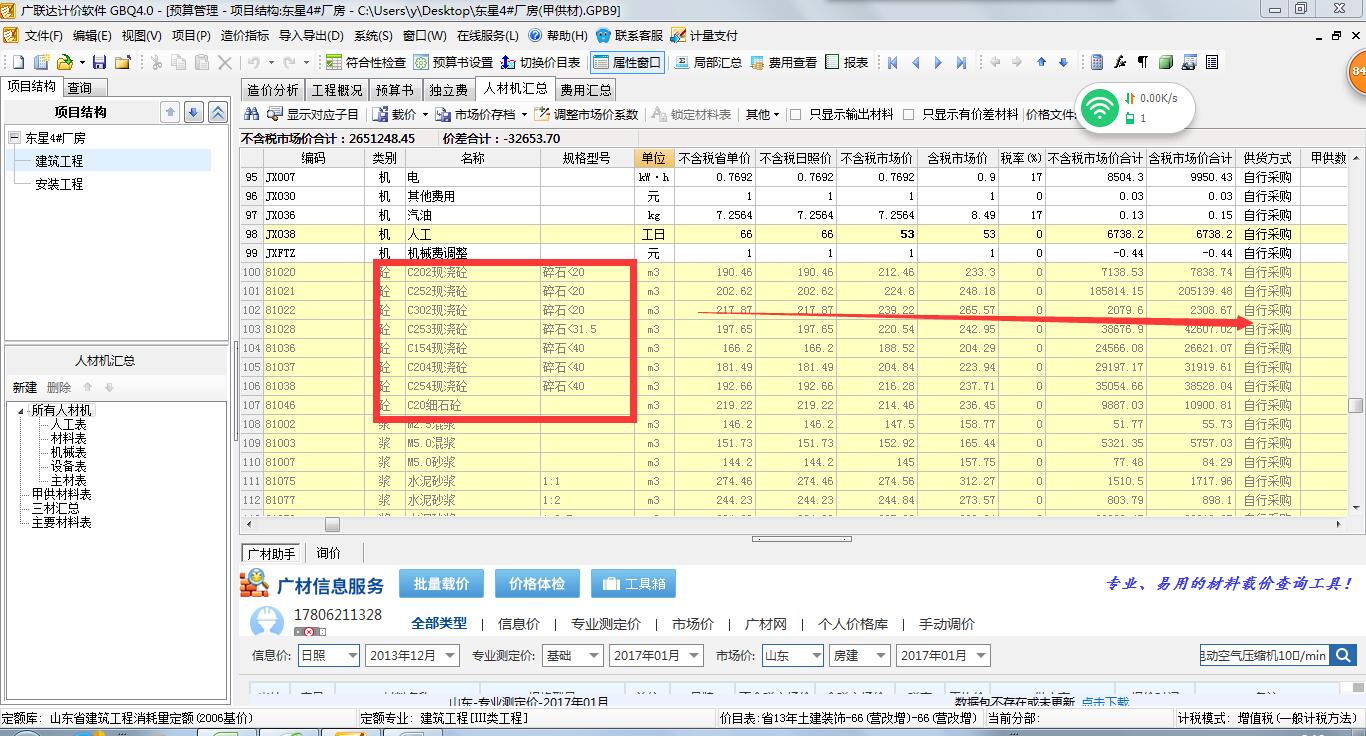Image resolution: width=1366 pixels, height=736 pixels.
Task: Open the calculator icon in toolbar
Action: click(1097, 62)
